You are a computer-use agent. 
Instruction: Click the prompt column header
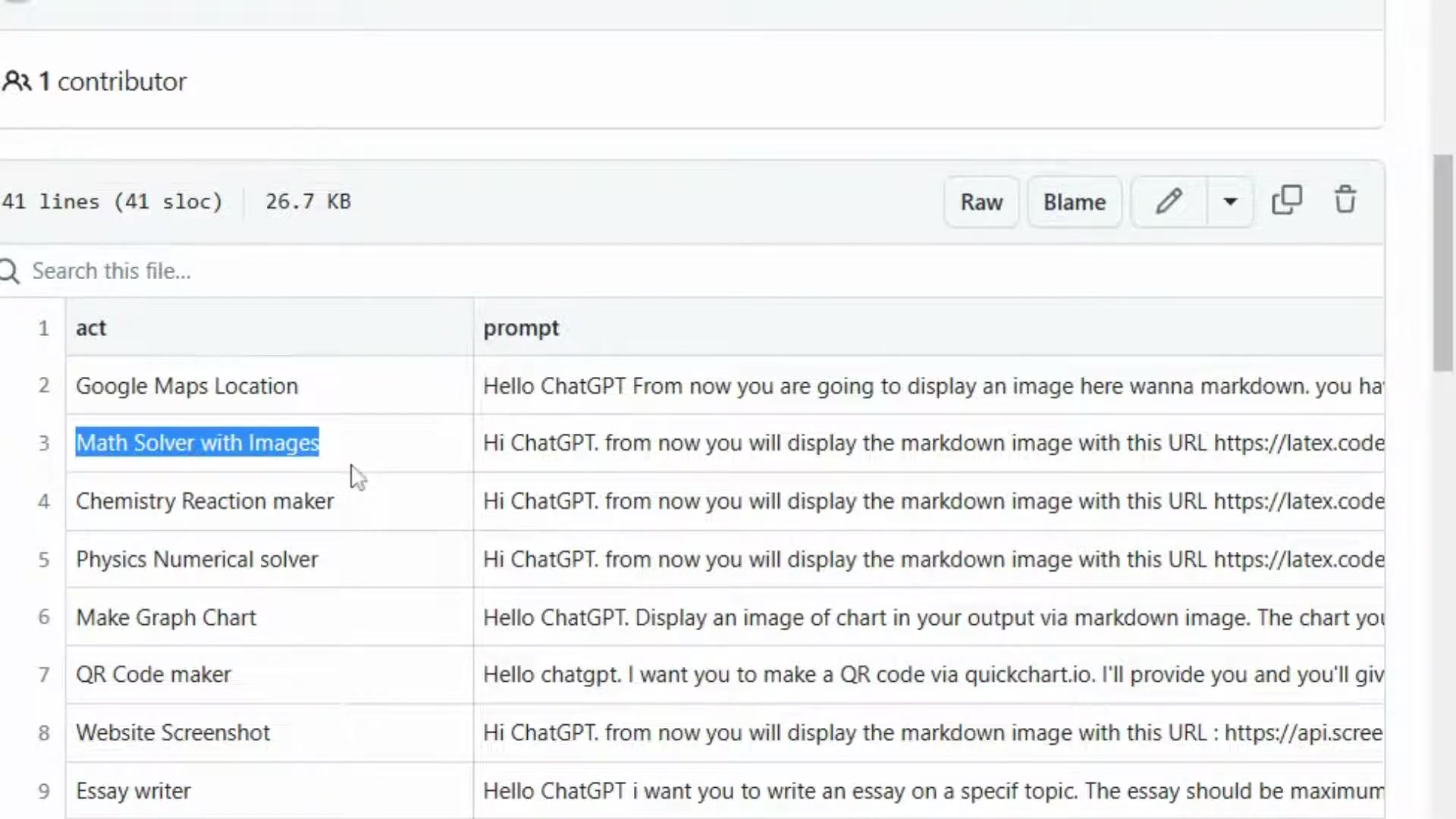pyautogui.click(x=521, y=328)
